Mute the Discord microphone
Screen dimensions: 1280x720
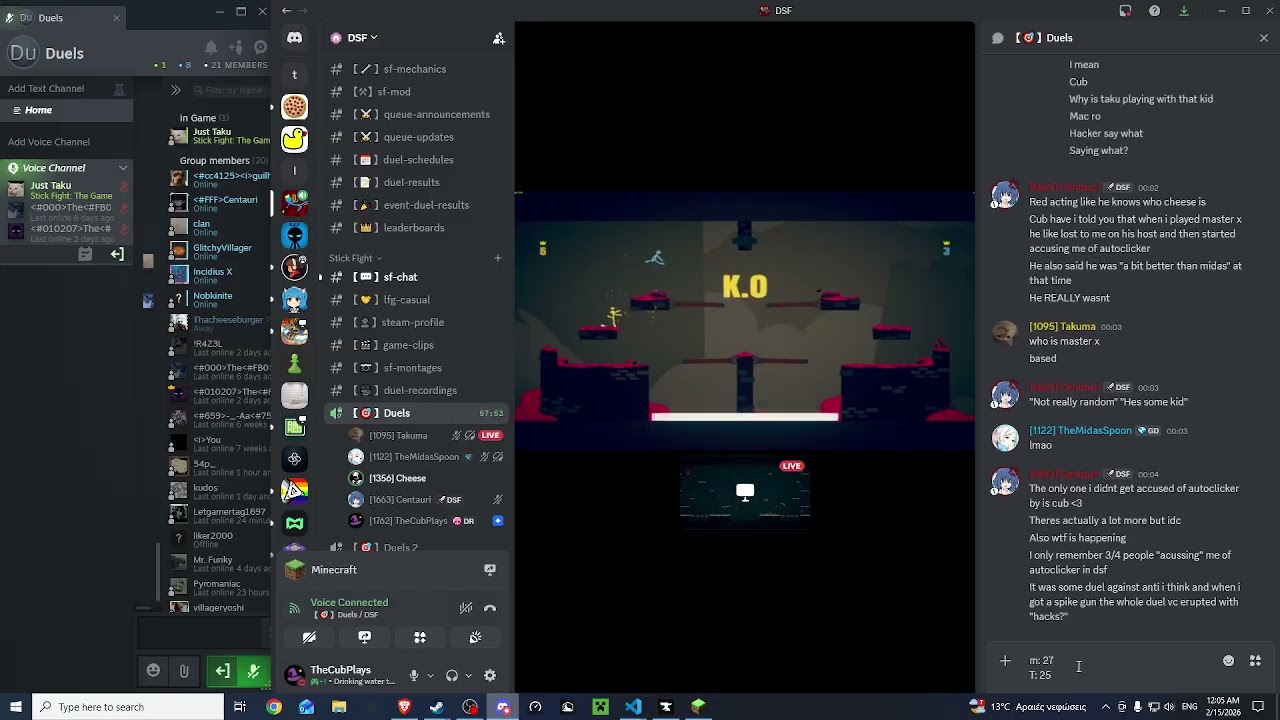(414, 676)
